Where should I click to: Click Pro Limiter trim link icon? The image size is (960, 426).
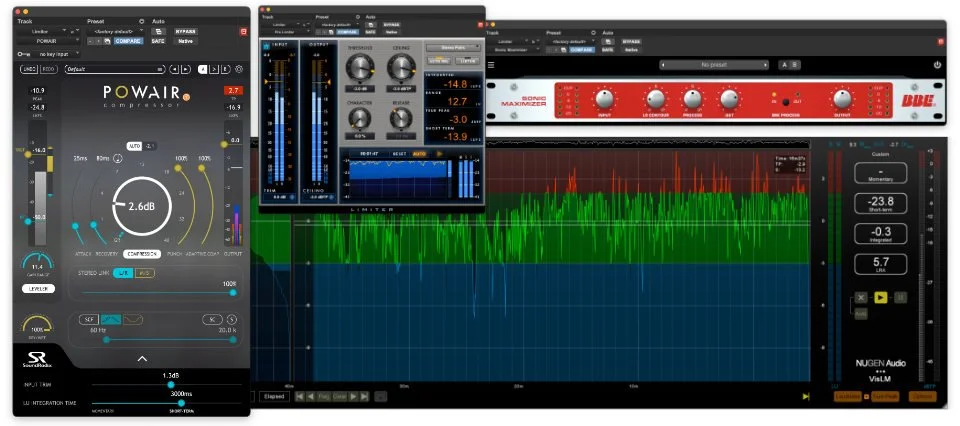pos(292,197)
